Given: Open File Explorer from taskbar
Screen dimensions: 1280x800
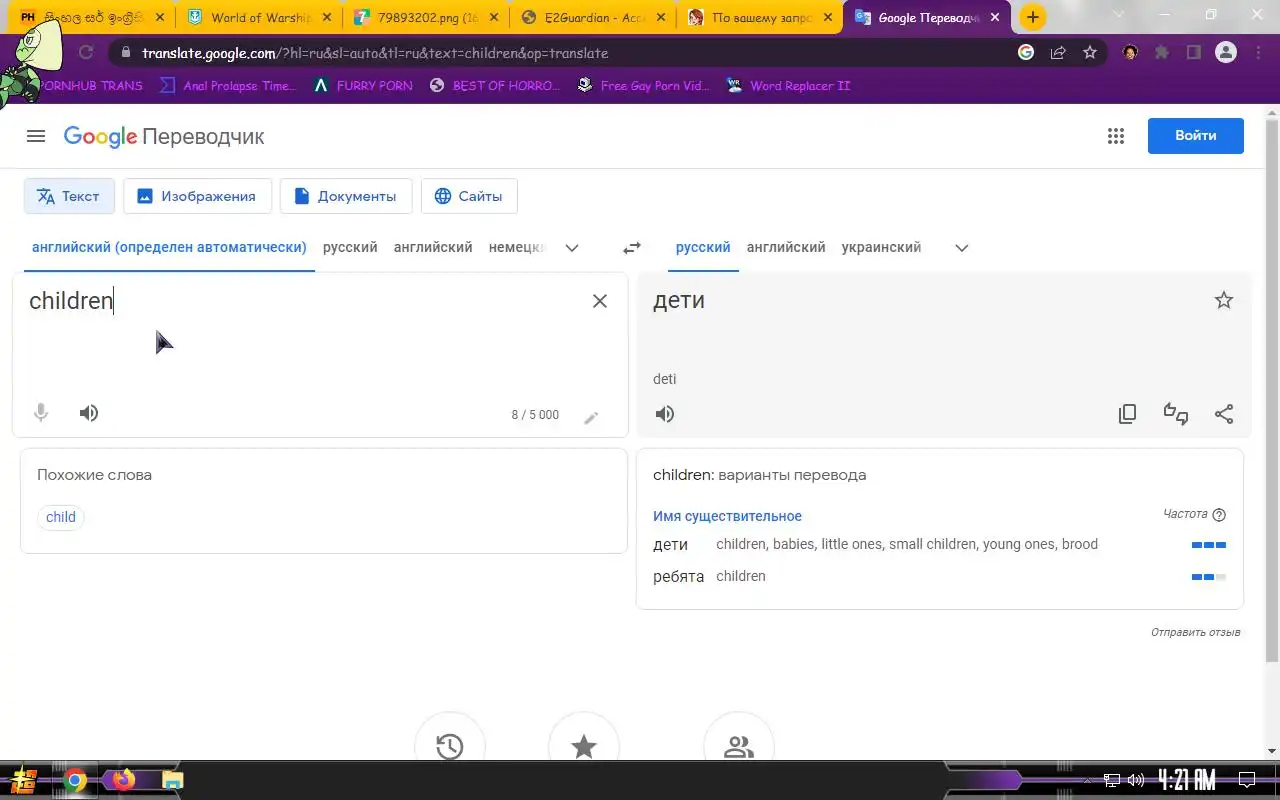Looking at the screenshot, I should pos(172,780).
